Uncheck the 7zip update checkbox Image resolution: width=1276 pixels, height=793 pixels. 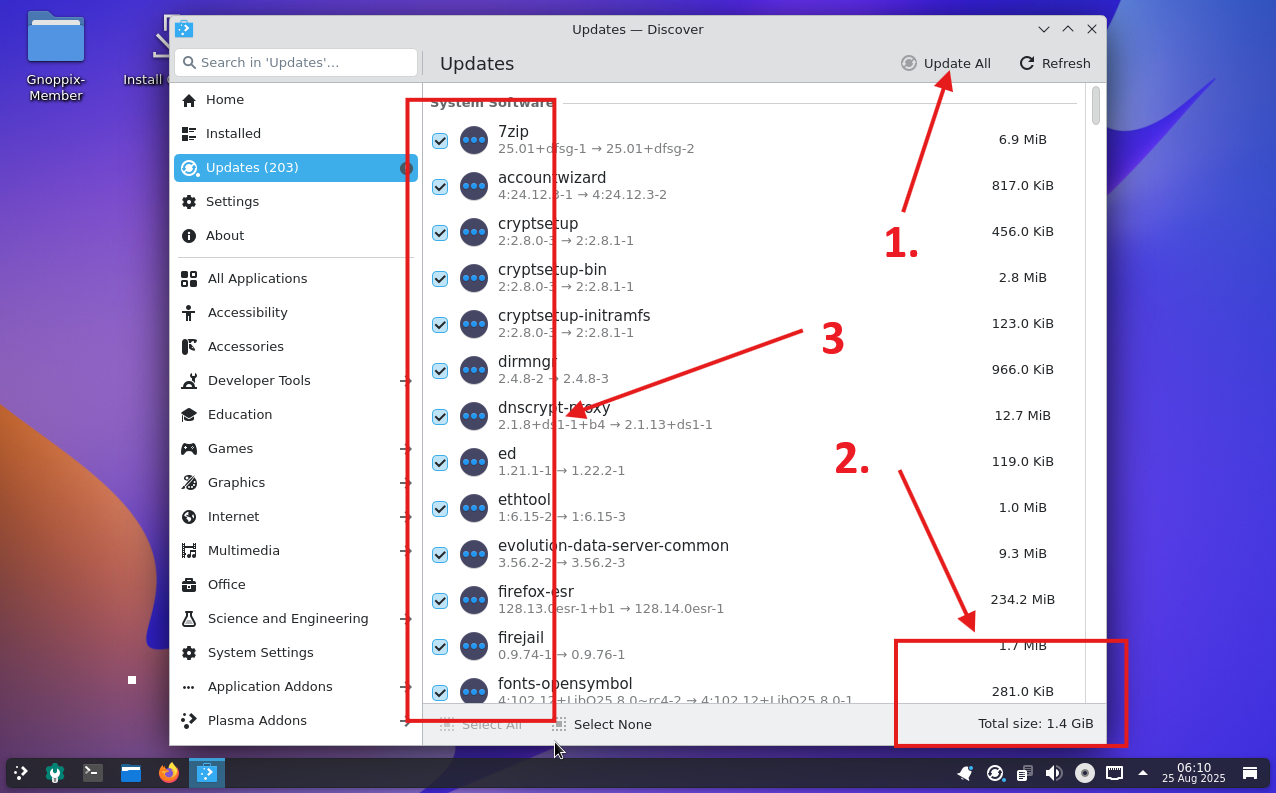(x=440, y=141)
